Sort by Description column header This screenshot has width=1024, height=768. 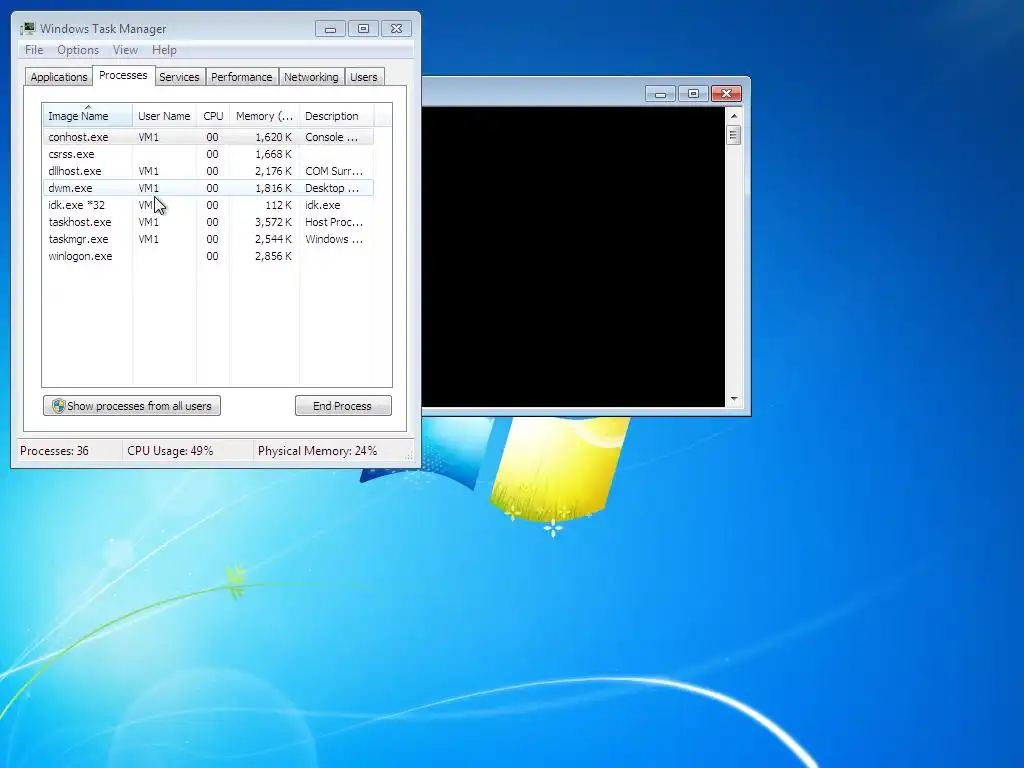(336, 116)
